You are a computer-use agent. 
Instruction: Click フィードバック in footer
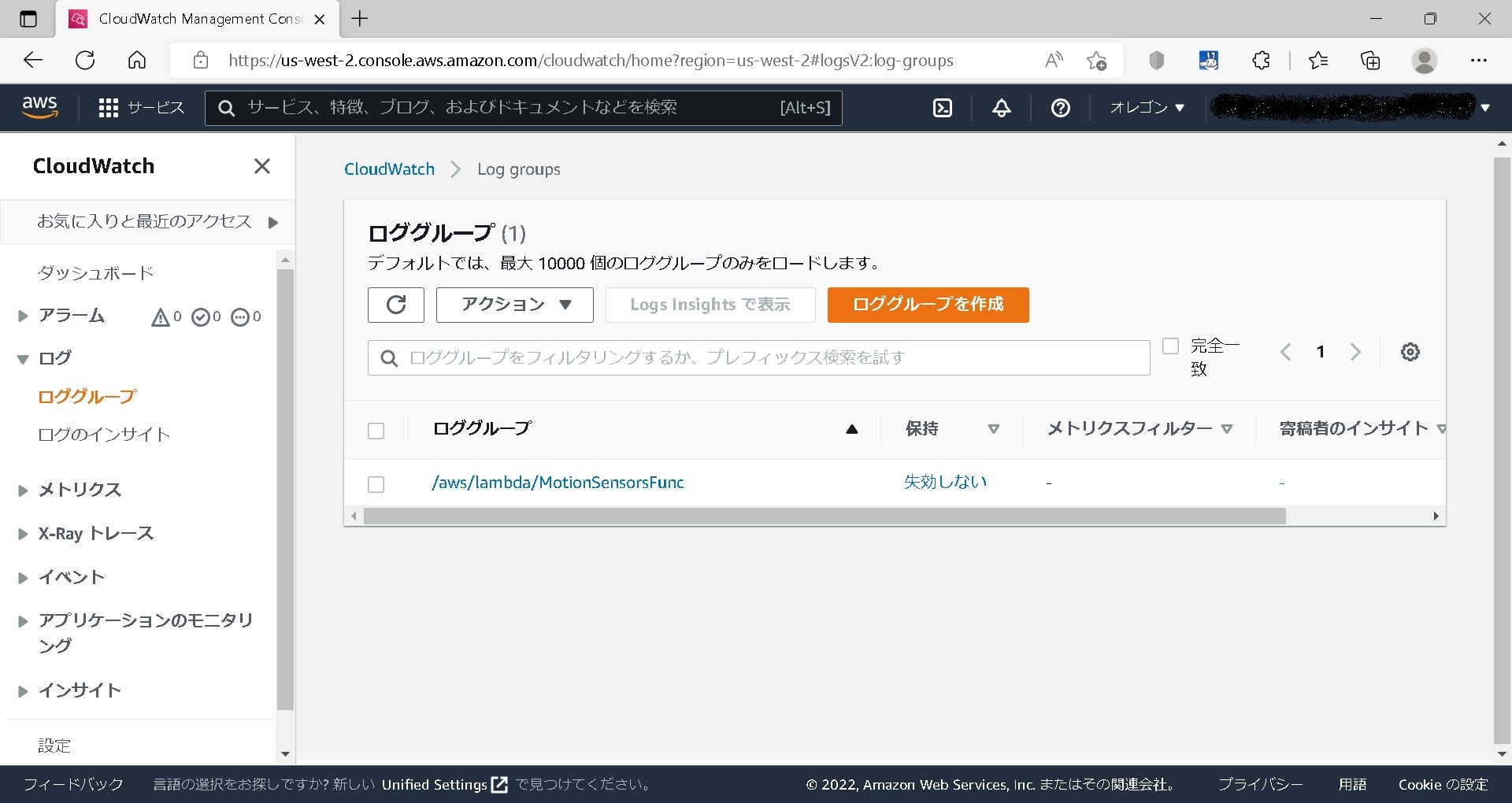click(x=73, y=785)
